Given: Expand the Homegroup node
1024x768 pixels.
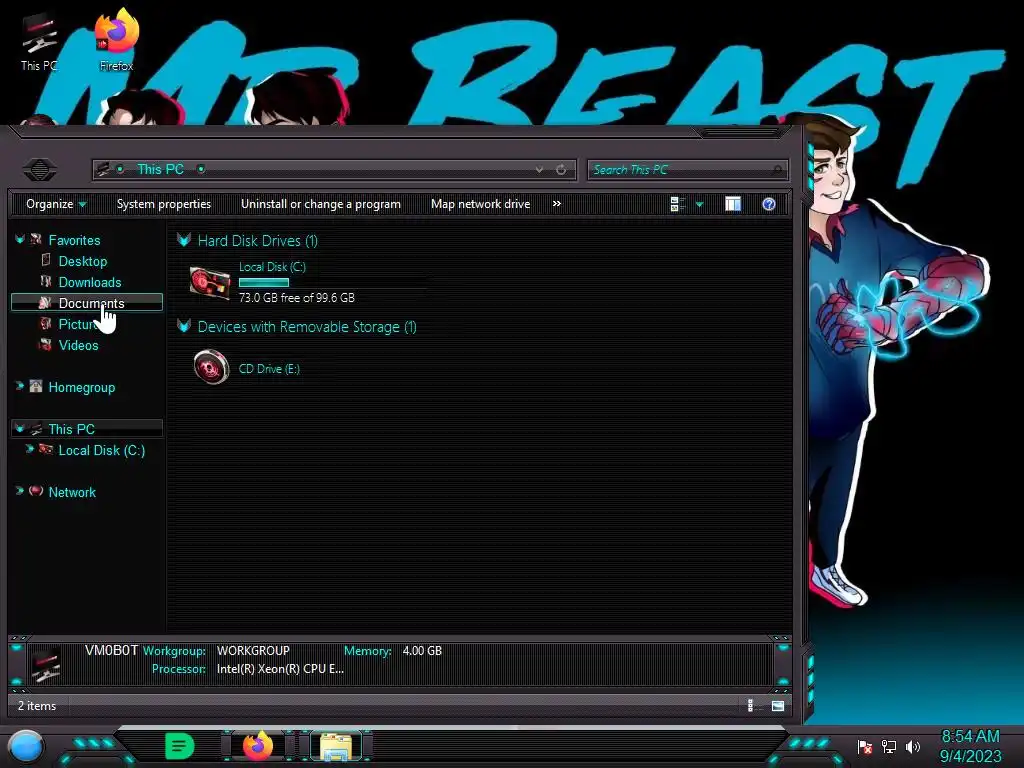Looking at the screenshot, I should point(20,387).
